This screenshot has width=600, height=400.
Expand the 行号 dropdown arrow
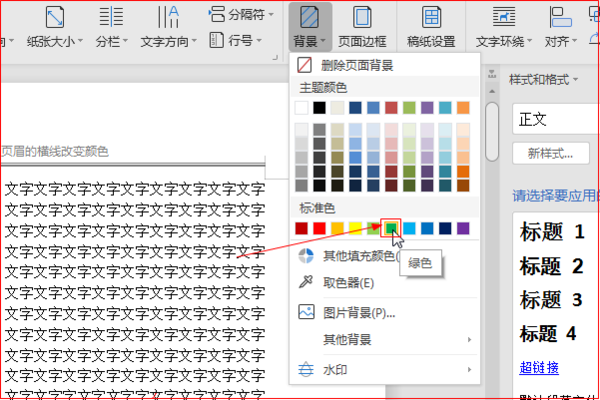point(259,40)
